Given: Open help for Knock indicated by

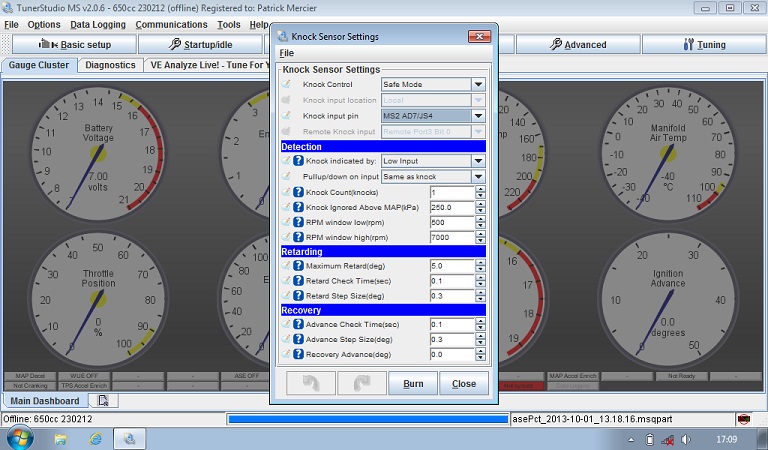Looking at the screenshot, I should pos(298,161).
